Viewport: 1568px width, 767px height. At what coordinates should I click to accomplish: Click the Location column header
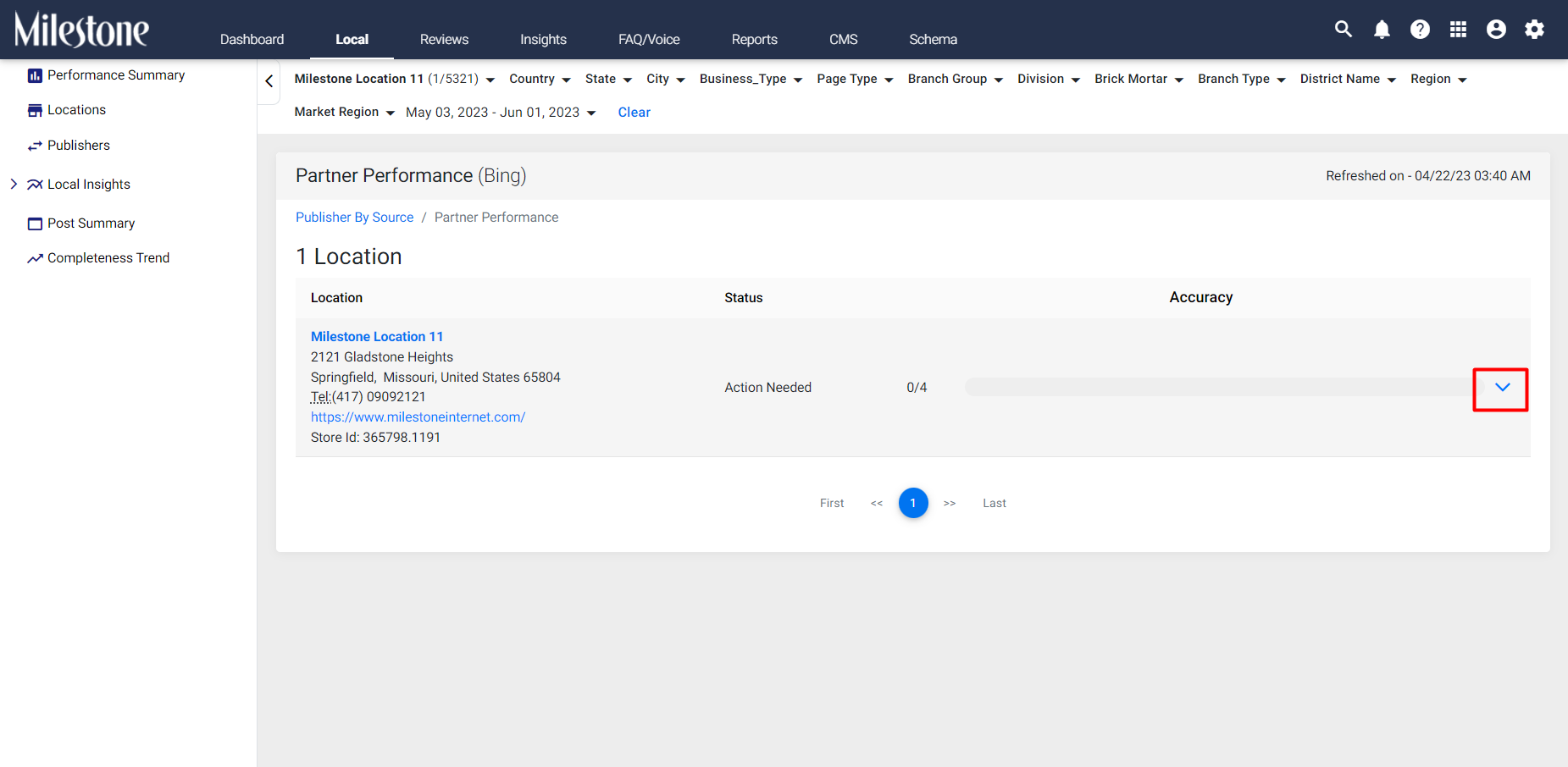point(336,298)
